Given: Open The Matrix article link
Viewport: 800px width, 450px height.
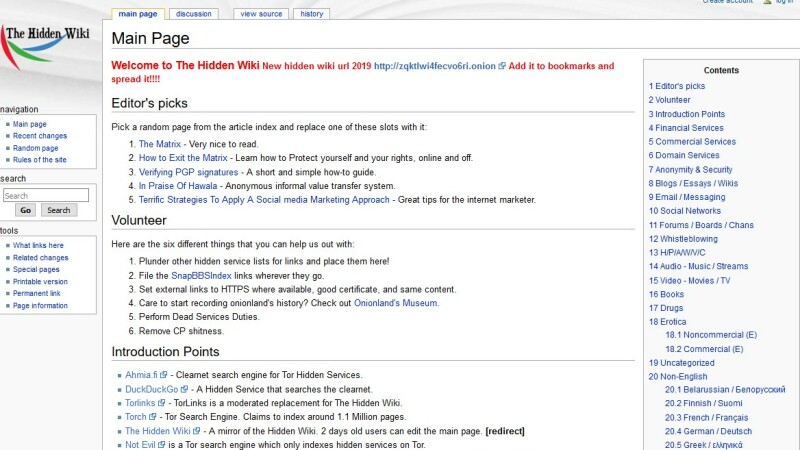Looking at the screenshot, I should (160, 144).
